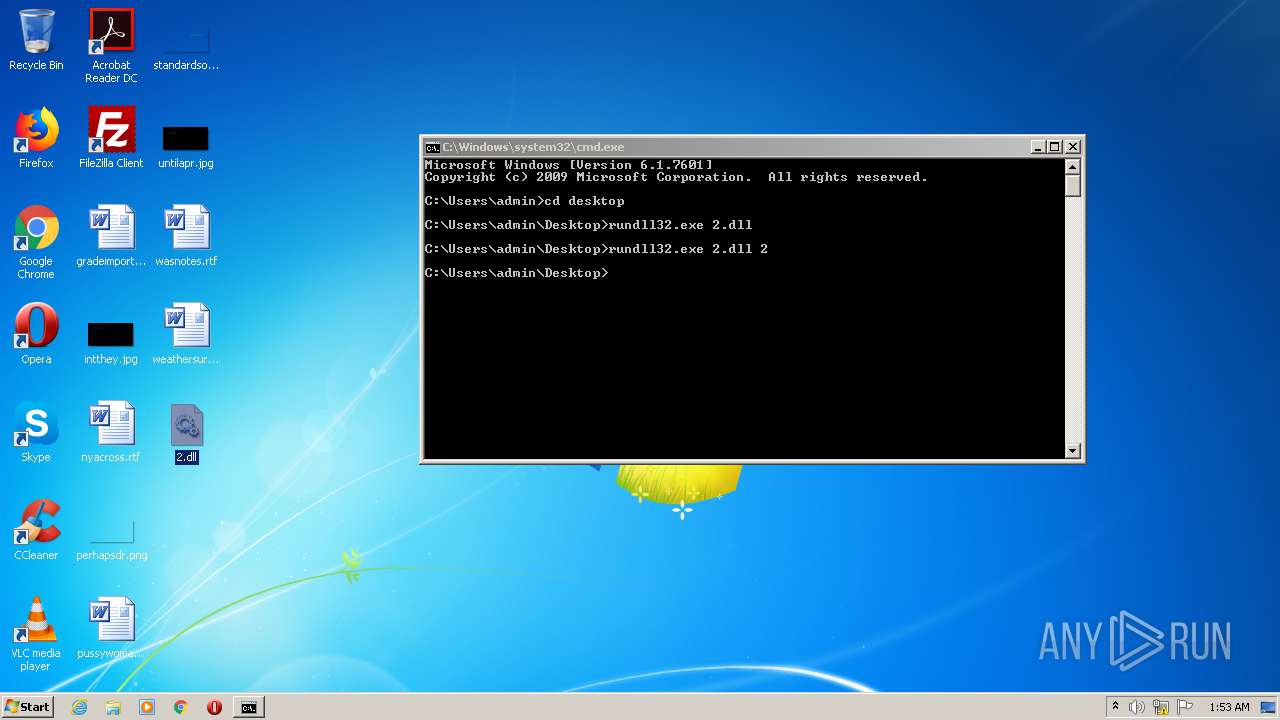Open VLC media player shortcut
This screenshot has height=720, width=1280.
pos(36,634)
